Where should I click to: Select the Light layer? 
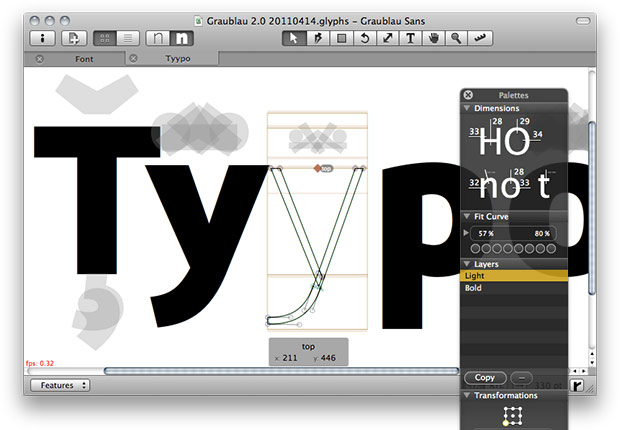pos(514,276)
